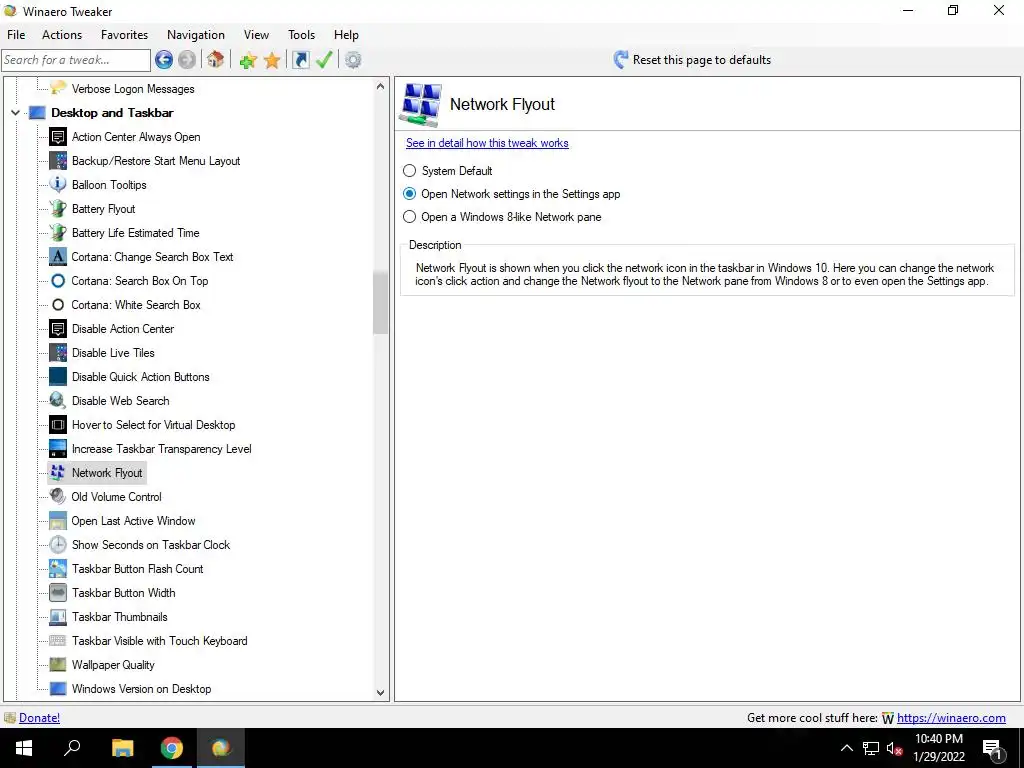The image size is (1024, 768).
Task: Click the Donate! link
Action: [39, 718]
